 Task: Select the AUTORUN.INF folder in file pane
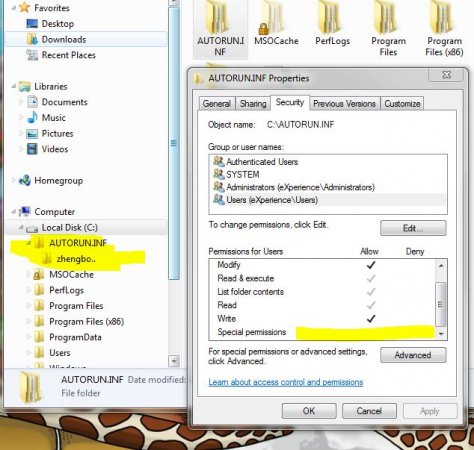pyautogui.click(x=220, y=28)
